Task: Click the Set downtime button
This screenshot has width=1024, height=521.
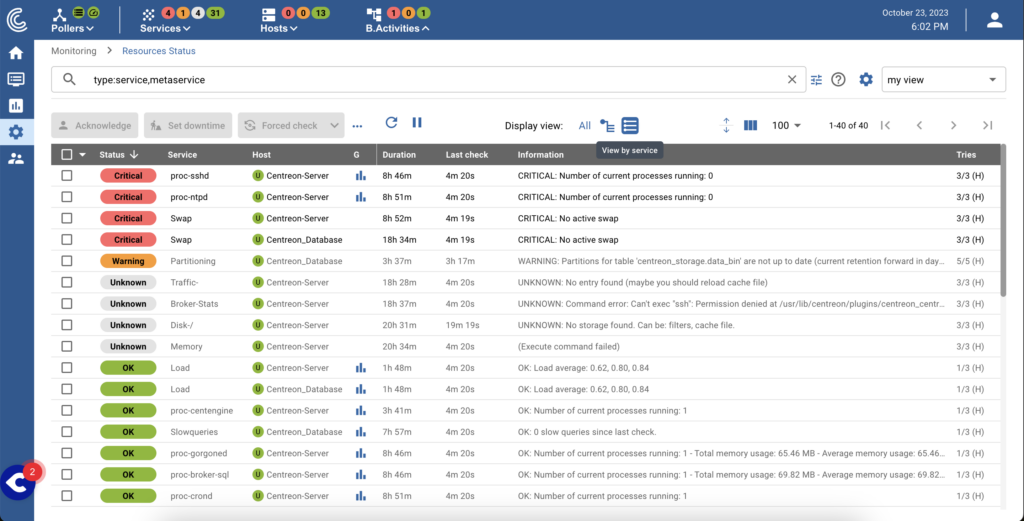Action: coord(188,125)
